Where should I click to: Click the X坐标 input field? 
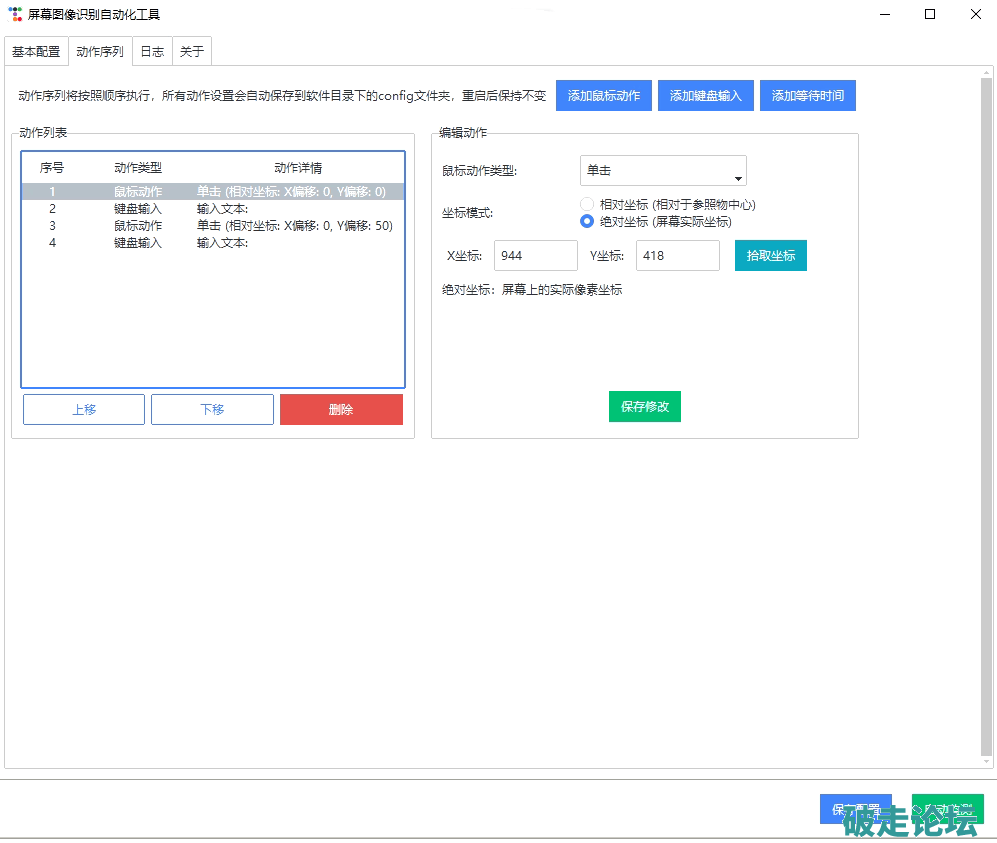coord(536,255)
